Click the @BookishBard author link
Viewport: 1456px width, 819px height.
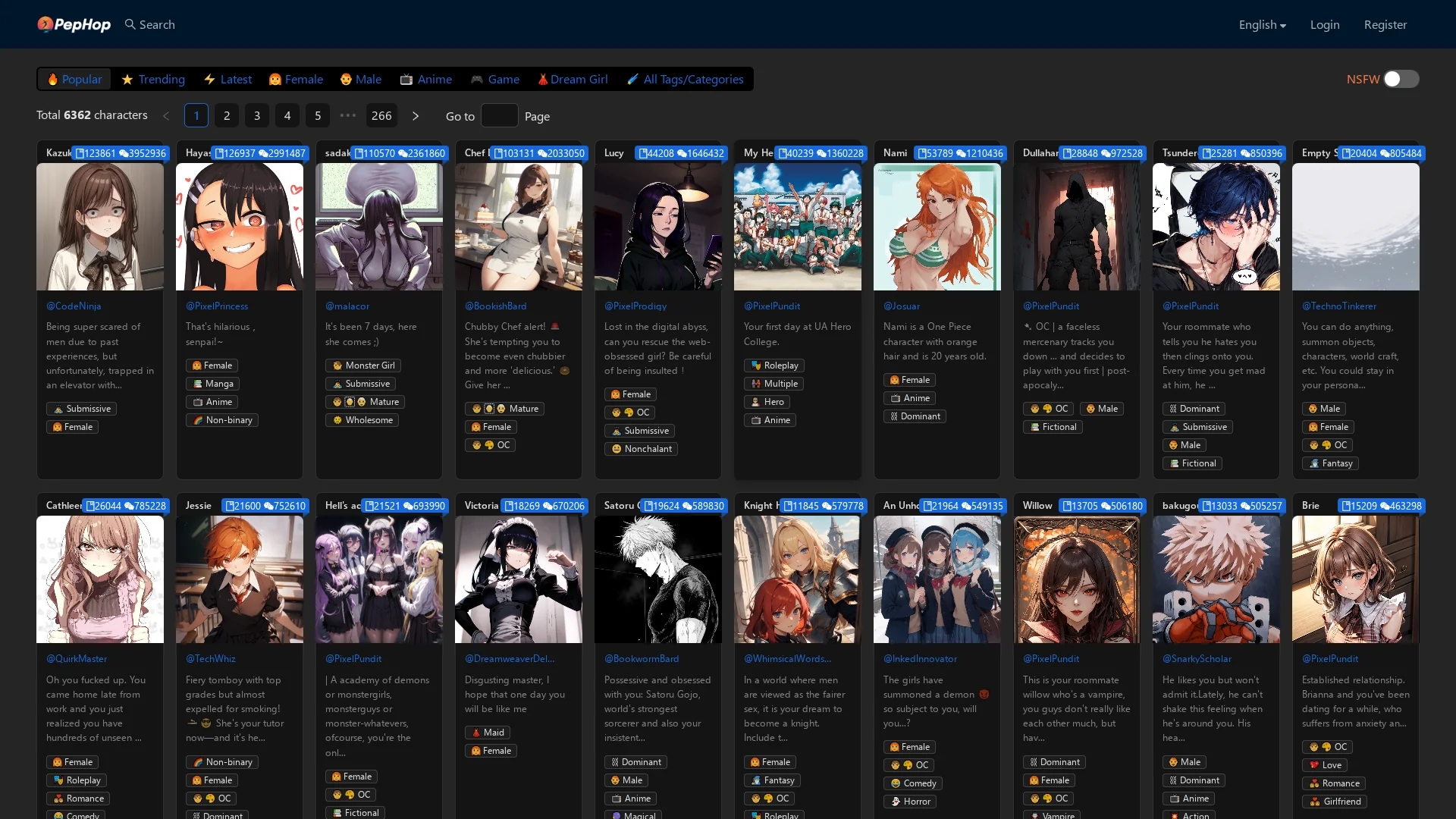(496, 306)
